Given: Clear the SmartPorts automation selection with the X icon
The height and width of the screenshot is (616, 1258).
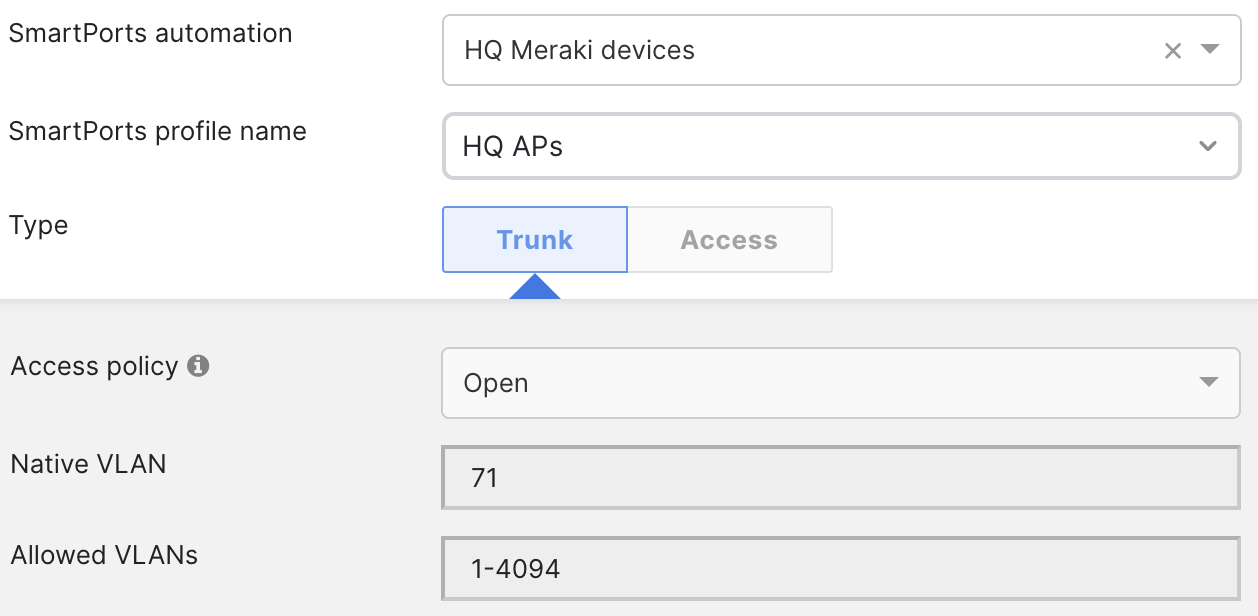Looking at the screenshot, I should (x=1172, y=50).
